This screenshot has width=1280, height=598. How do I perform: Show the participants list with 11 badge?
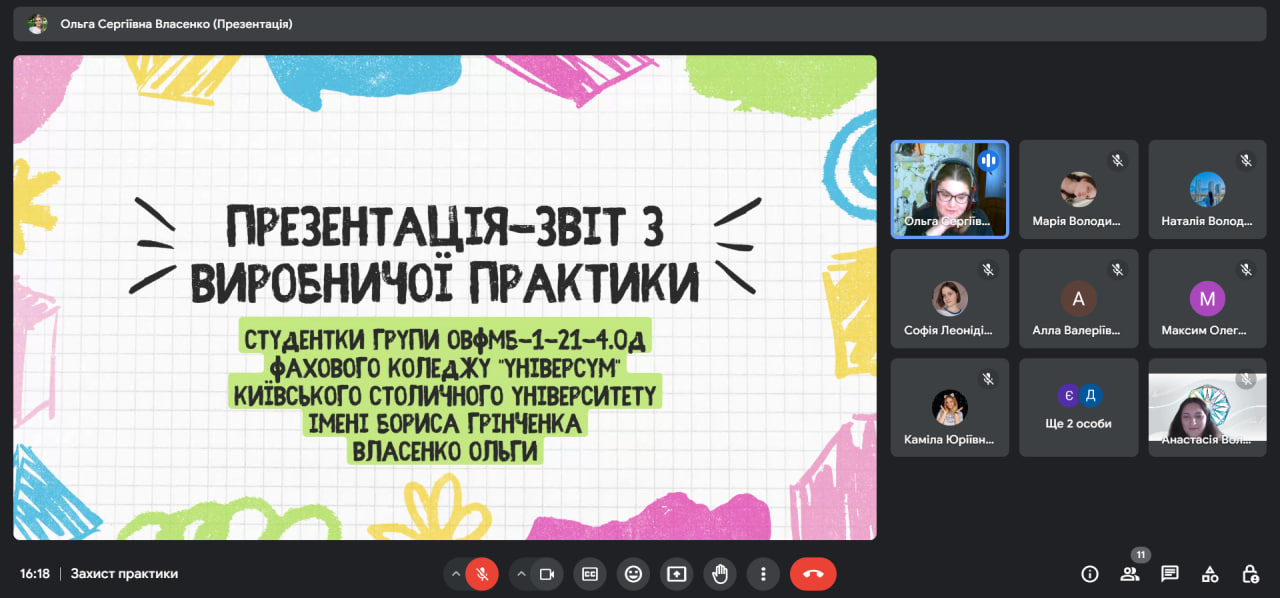(1130, 572)
